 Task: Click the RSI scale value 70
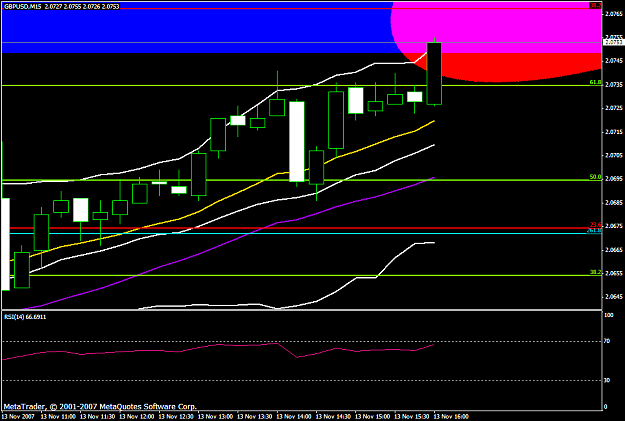607,341
